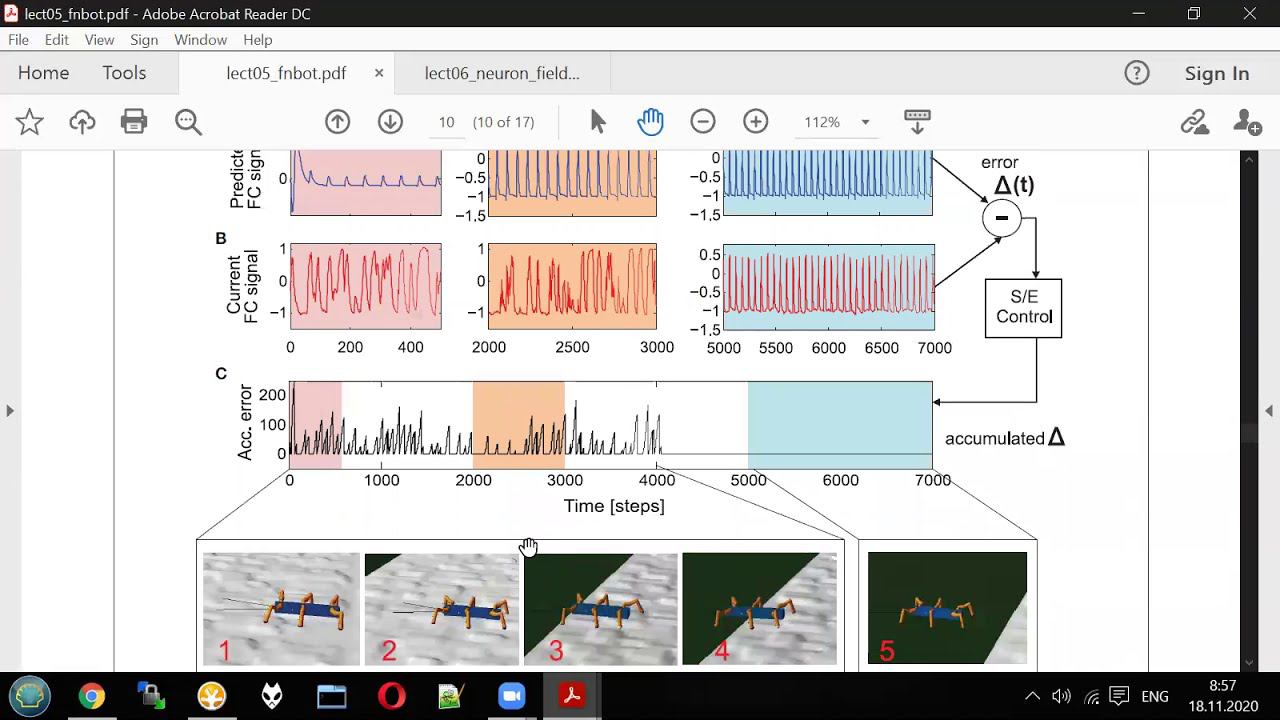Open the find text magnifier
Image resolution: width=1280 pixels, height=720 pixels.
[188, 122]
